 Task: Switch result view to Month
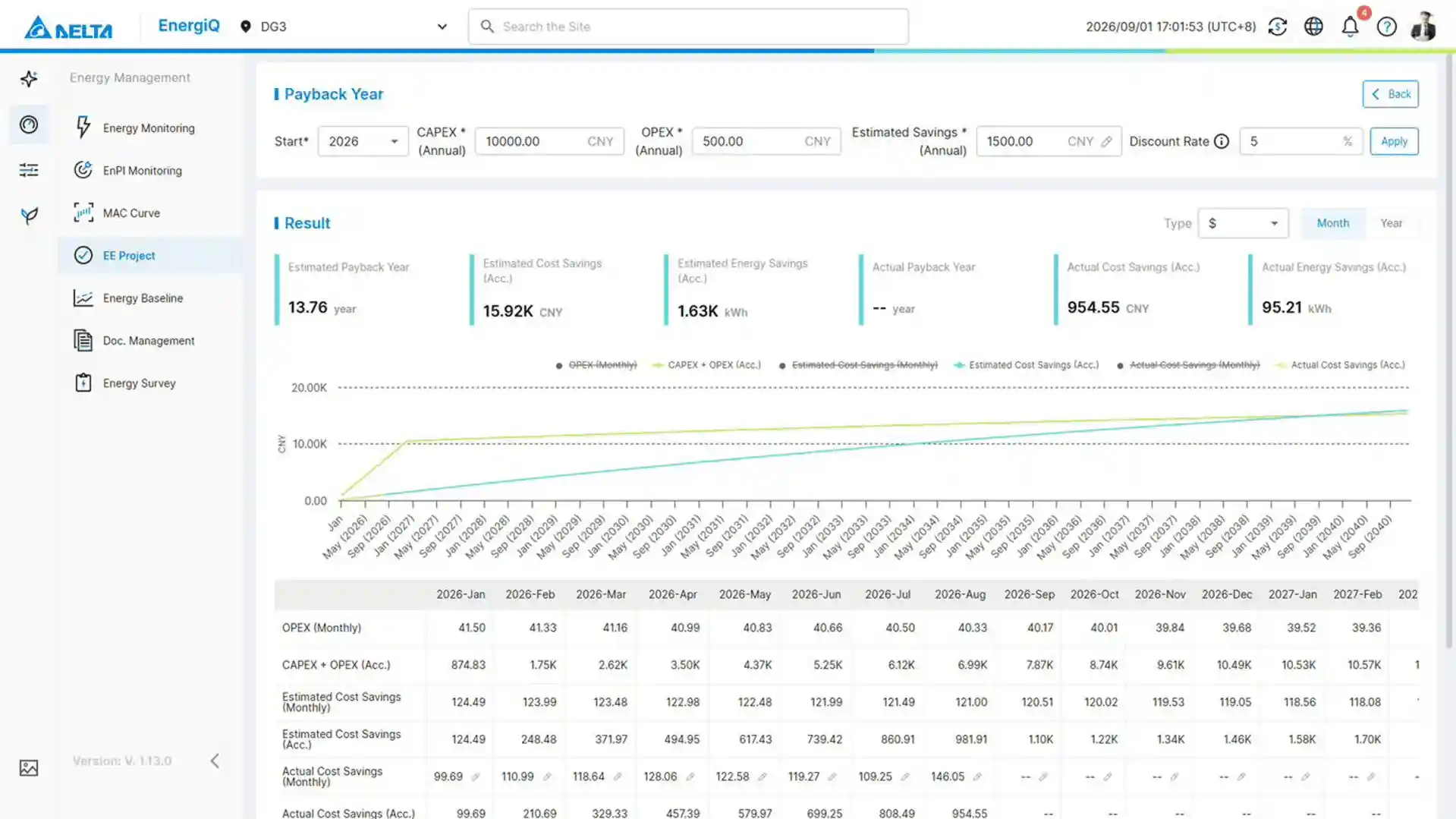pyautogui.click(x=1332, y=223)
